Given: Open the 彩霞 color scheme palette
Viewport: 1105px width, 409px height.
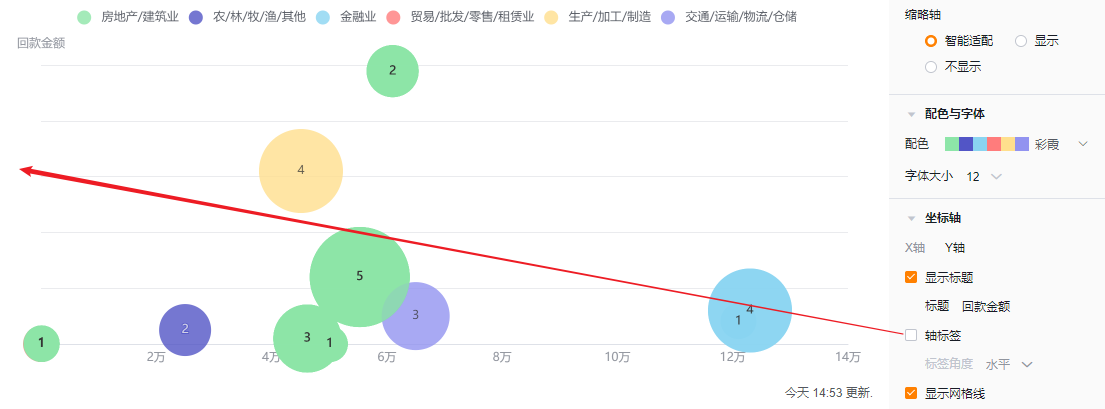Looking at the screenshot, I should pos(1082,145).
